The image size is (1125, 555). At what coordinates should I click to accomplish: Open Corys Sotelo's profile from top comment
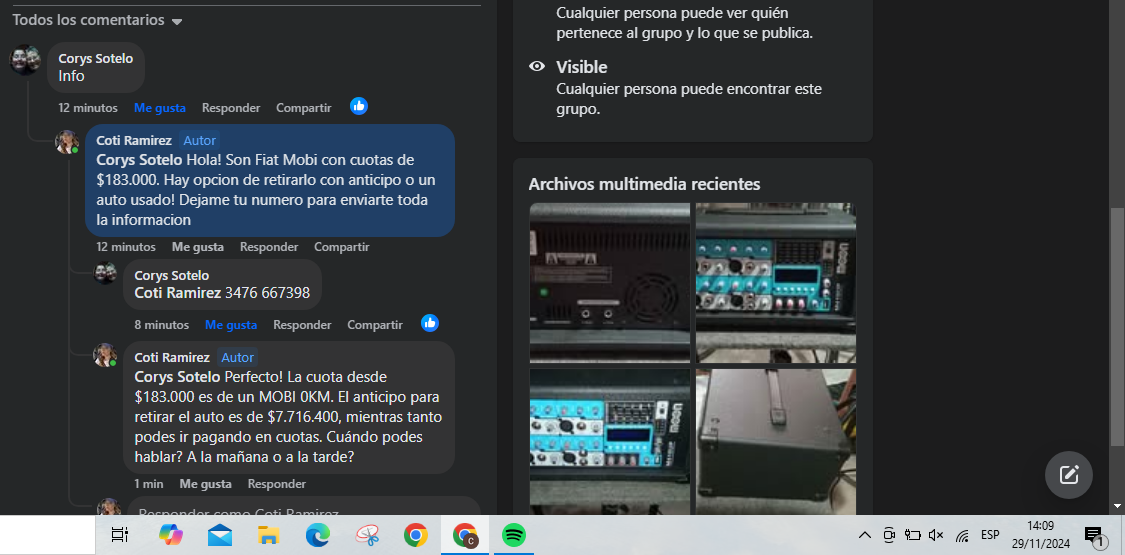pyautogui.click(x=95, y=59)
